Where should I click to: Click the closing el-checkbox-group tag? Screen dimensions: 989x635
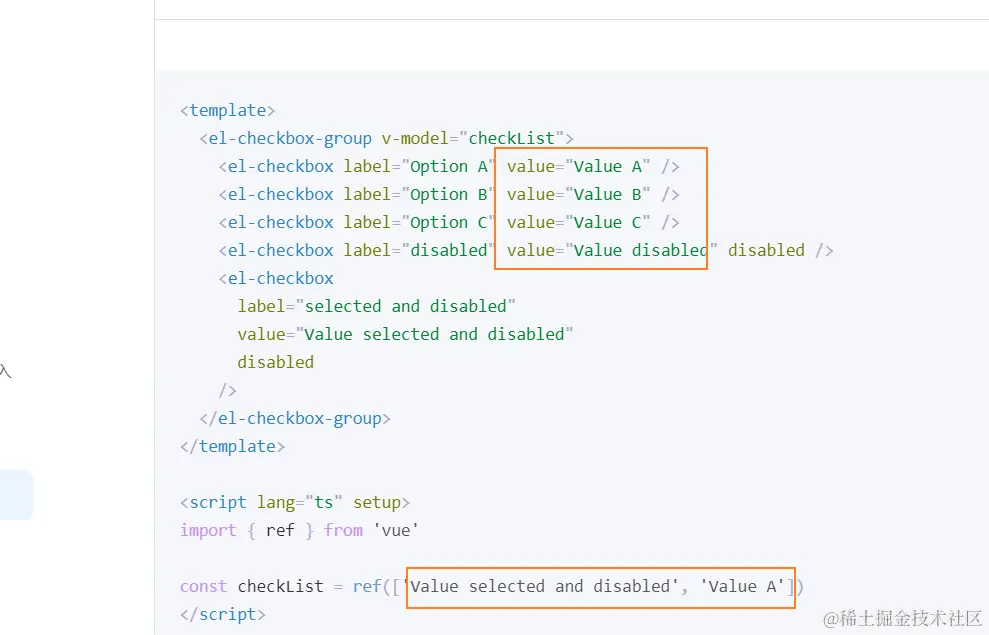click(295, 418)
